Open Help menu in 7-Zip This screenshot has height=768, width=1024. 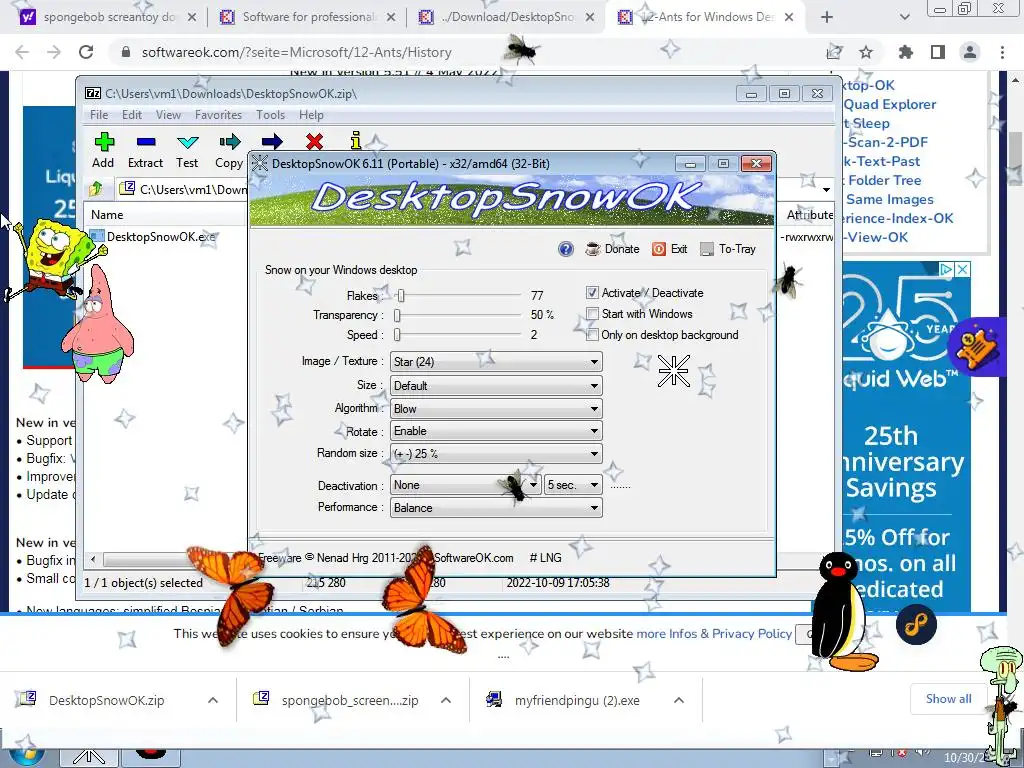(x=312, y=115)
